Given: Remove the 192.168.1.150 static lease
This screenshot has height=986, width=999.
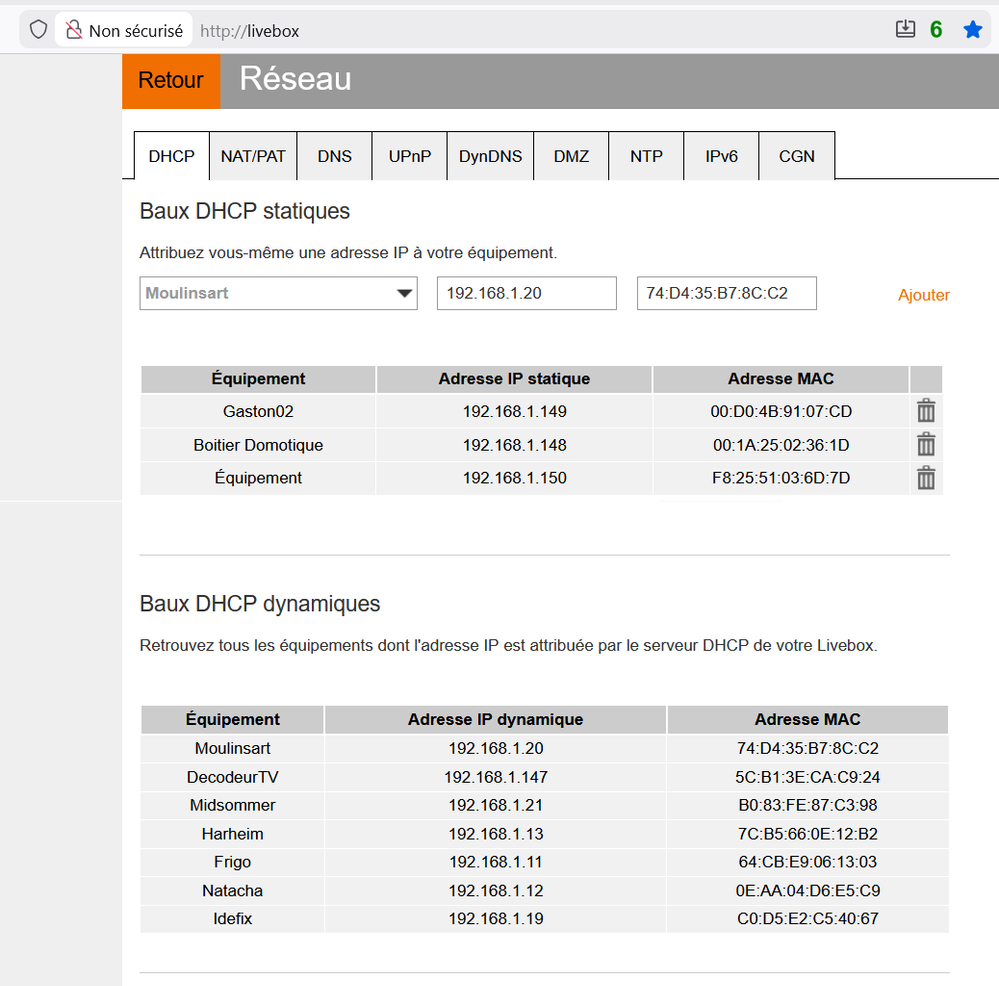Looking at the screenshot, I should coord(926,478).
